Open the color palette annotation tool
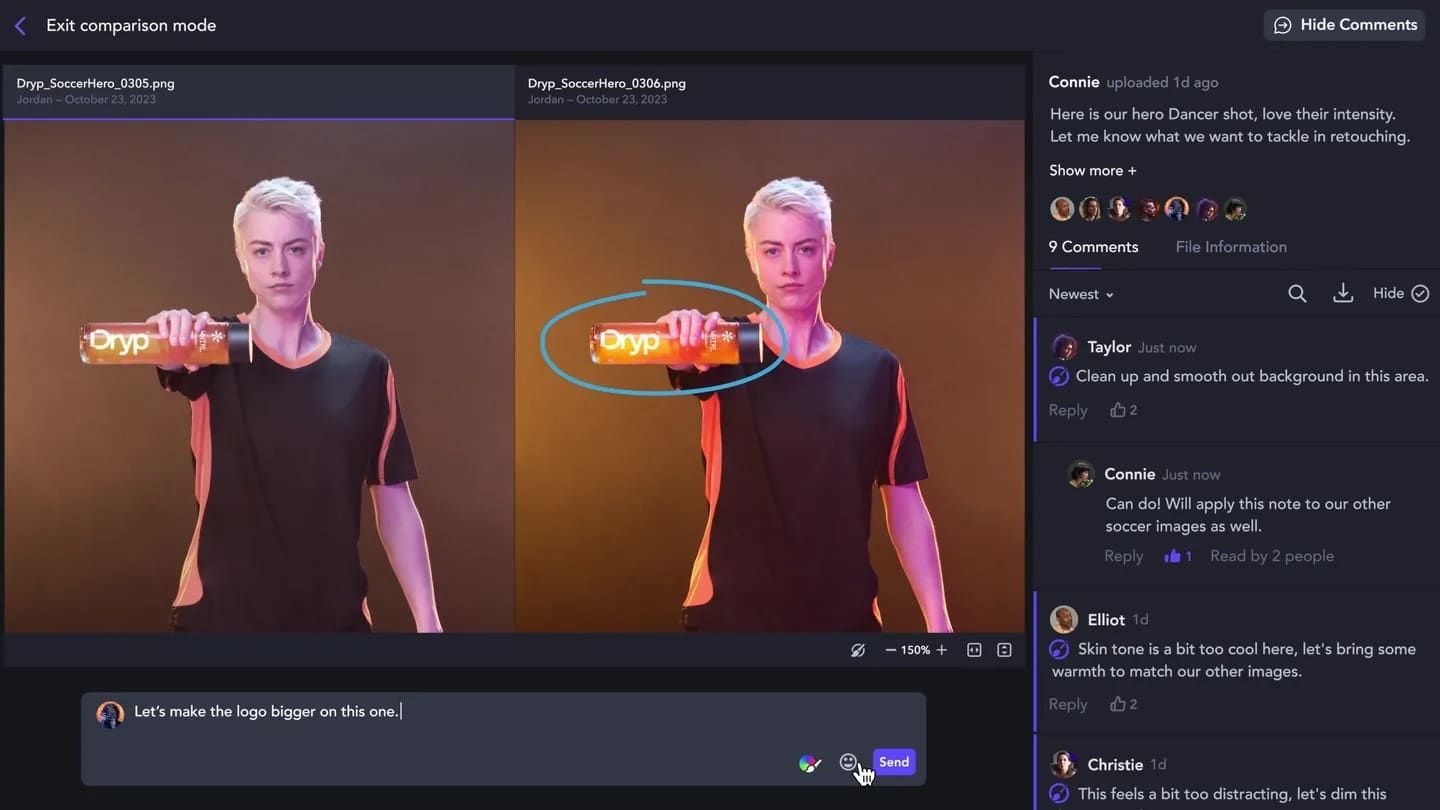The height and width of the screenshot is (810, 1440). click(810, 763)
